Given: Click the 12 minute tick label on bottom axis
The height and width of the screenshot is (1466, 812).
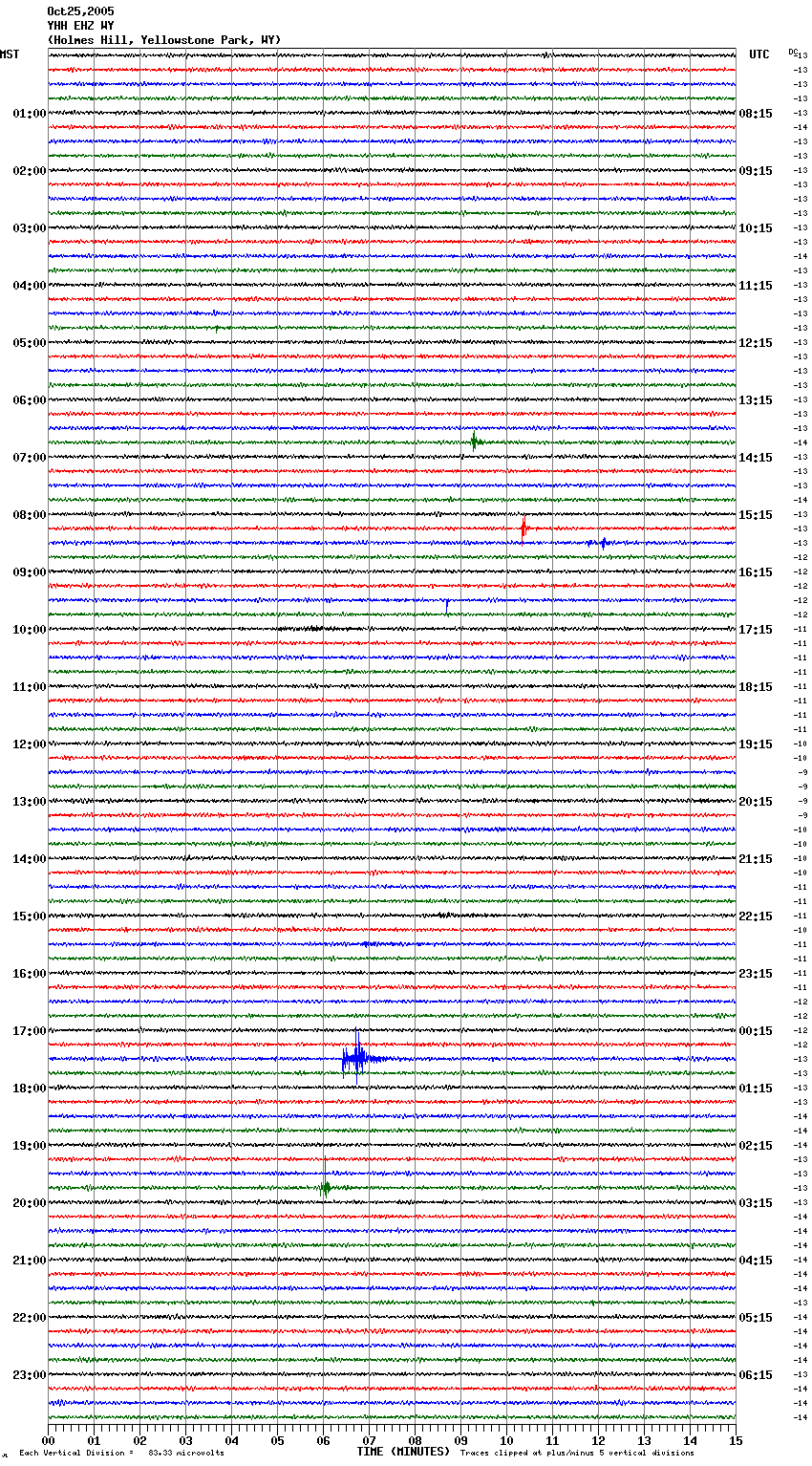Looking at the screenshot, I should point(598,1440).
